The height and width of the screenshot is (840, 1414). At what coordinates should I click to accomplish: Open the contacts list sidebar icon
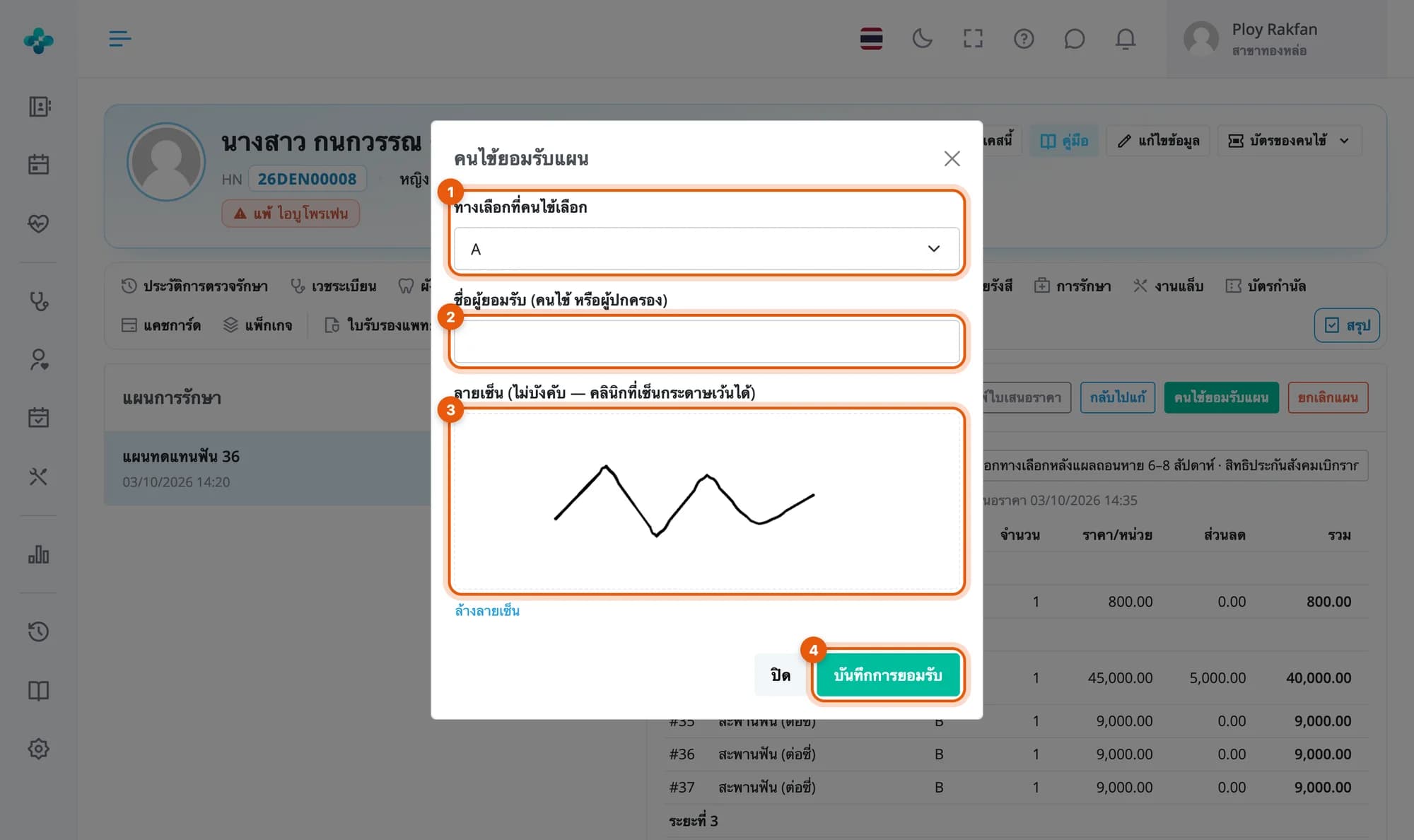[x=39, y=107]
